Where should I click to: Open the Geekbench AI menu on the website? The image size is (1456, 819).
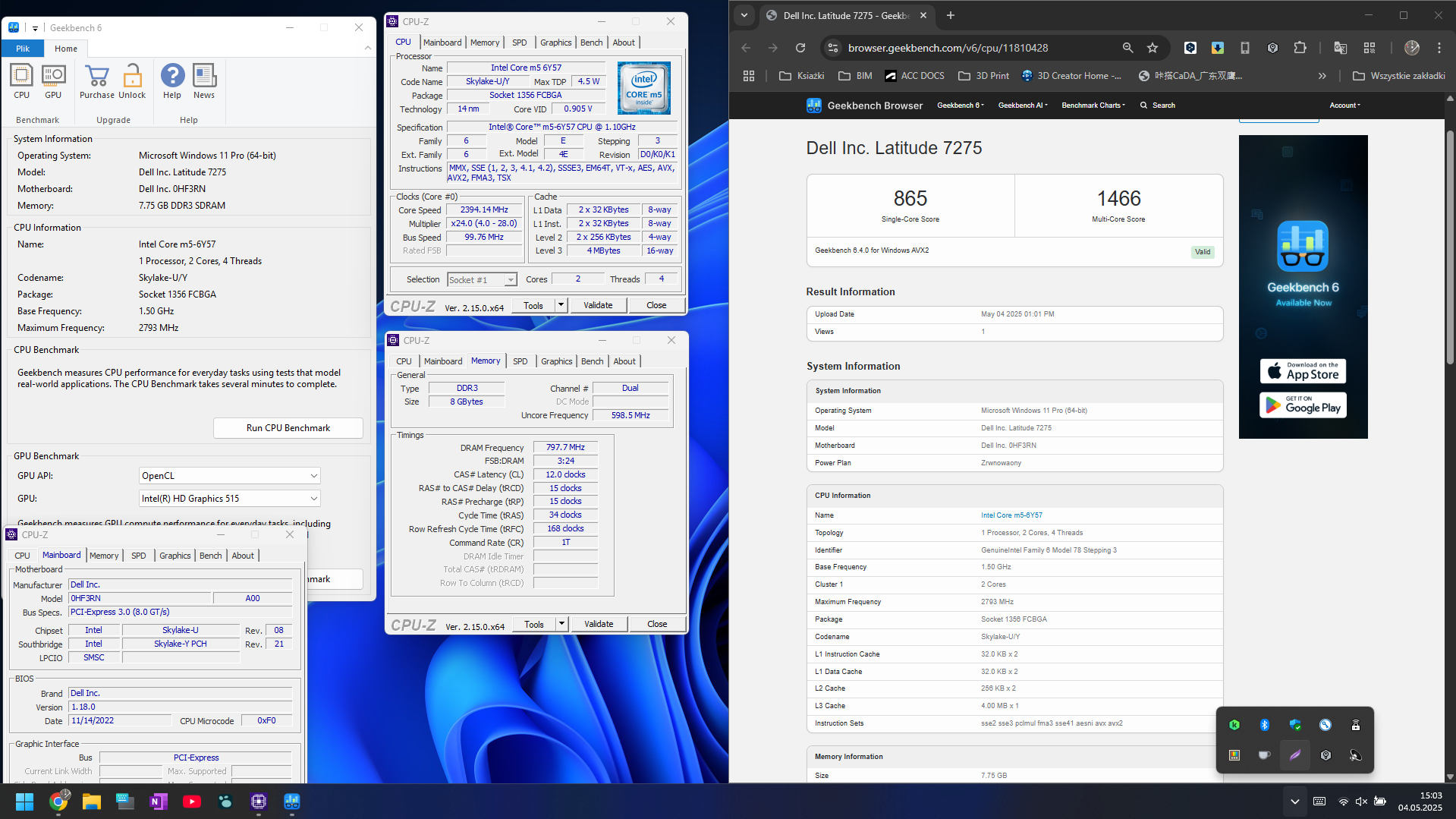[1022, 106]
